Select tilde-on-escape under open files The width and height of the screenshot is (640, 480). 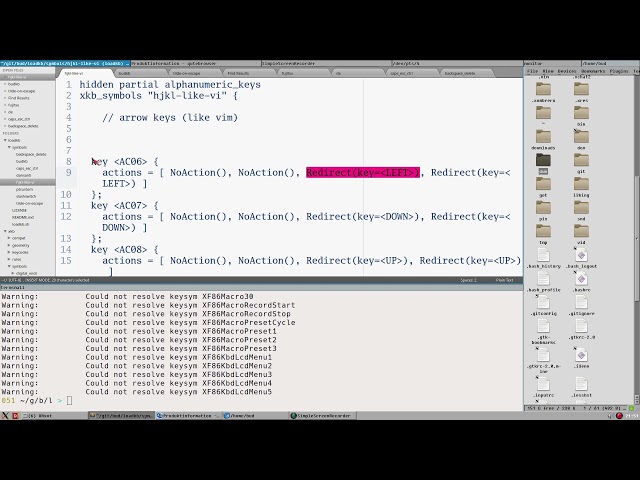[x=21, y=91]
